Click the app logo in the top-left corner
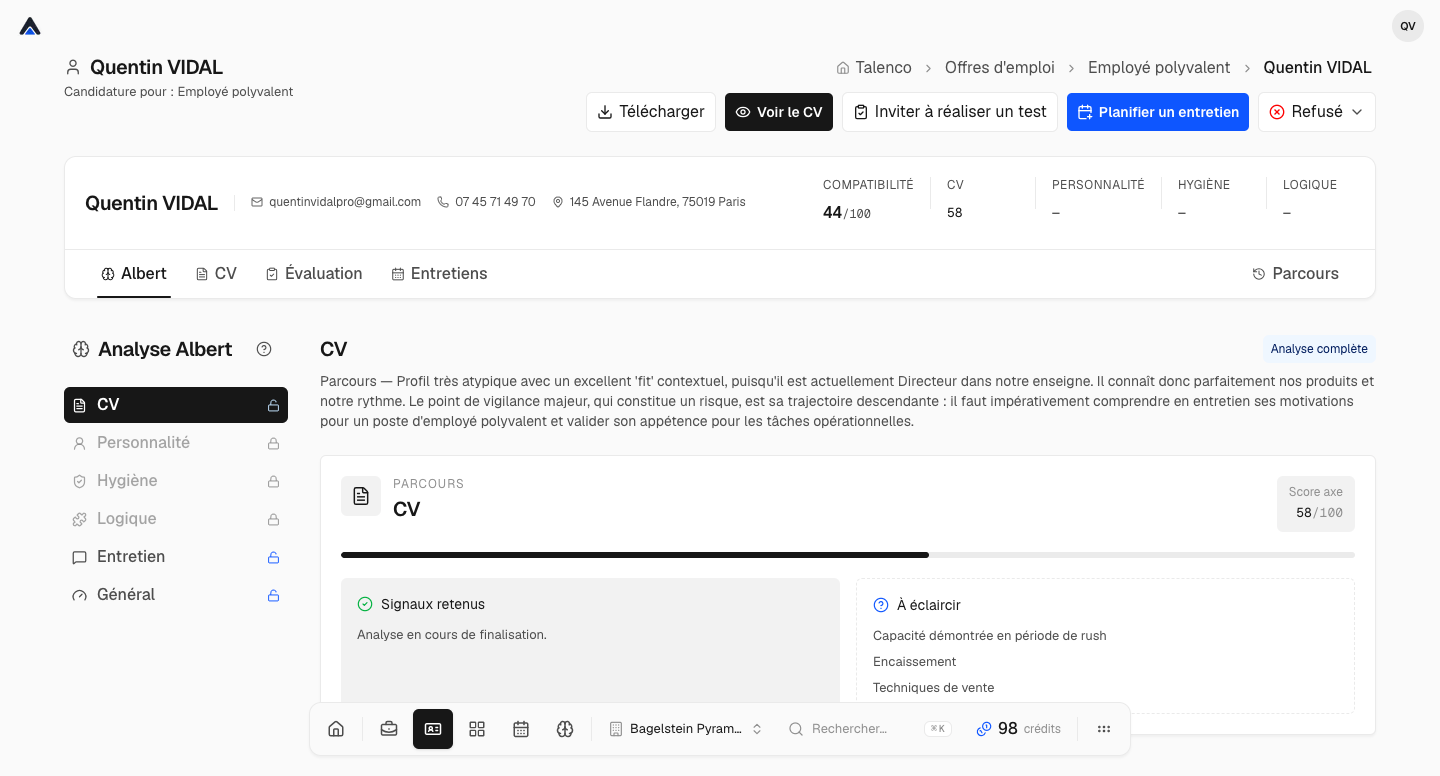This screenshot has width=1440, height=776. [x=30, y=26]
